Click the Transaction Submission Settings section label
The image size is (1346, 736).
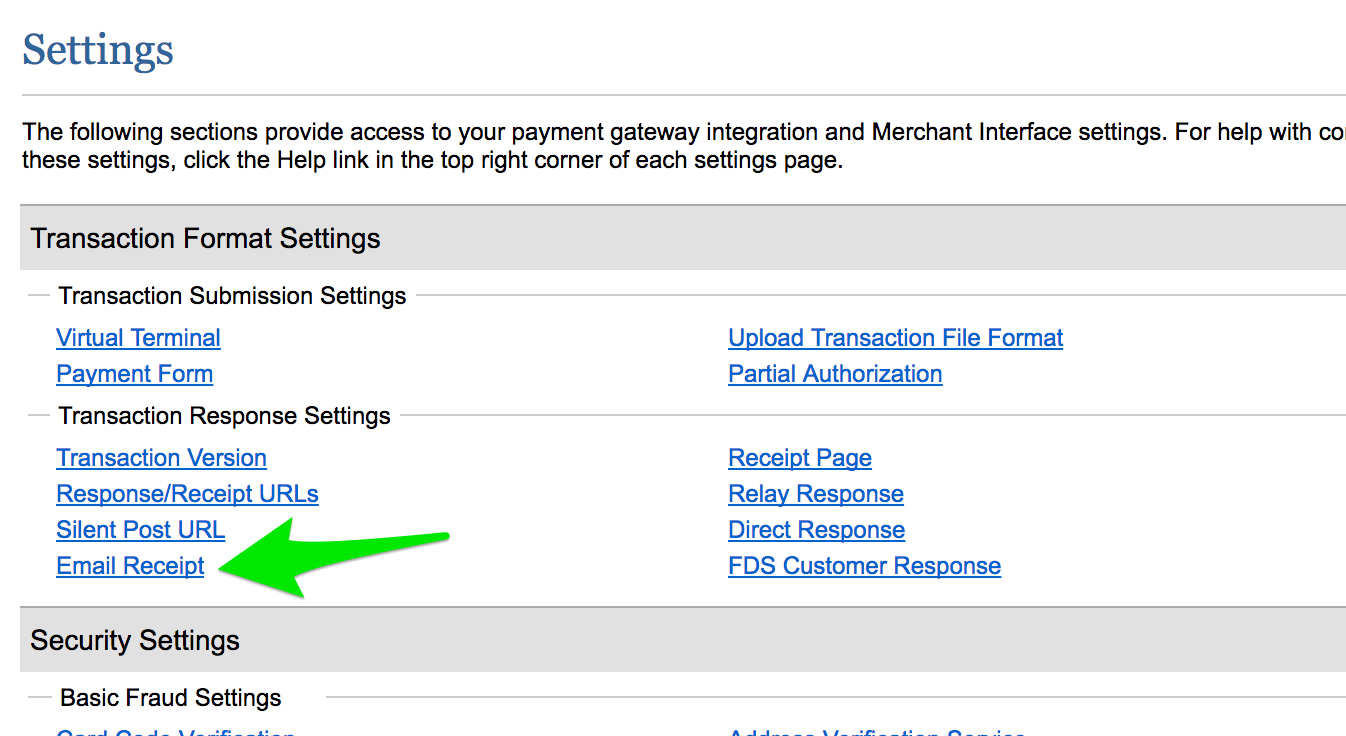pyautogui.click(x=232, y=295)
